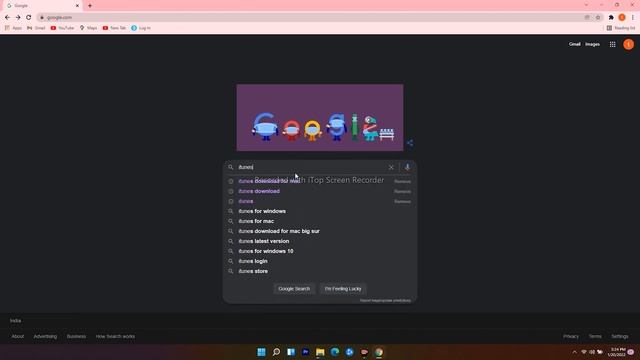Clear the search text with X icon

(x=391, y=167)
